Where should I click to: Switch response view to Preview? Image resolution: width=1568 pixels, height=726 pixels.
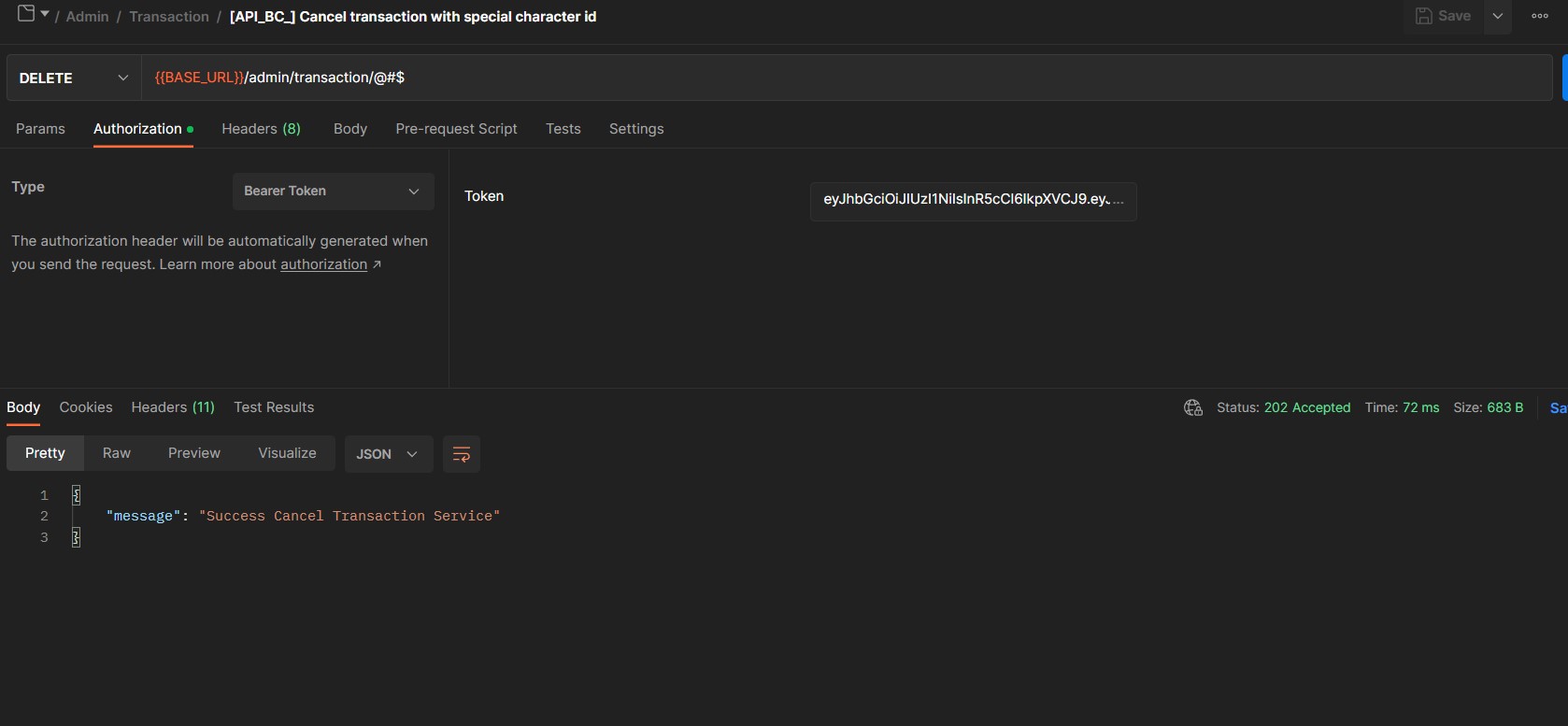tap(194, 453)
